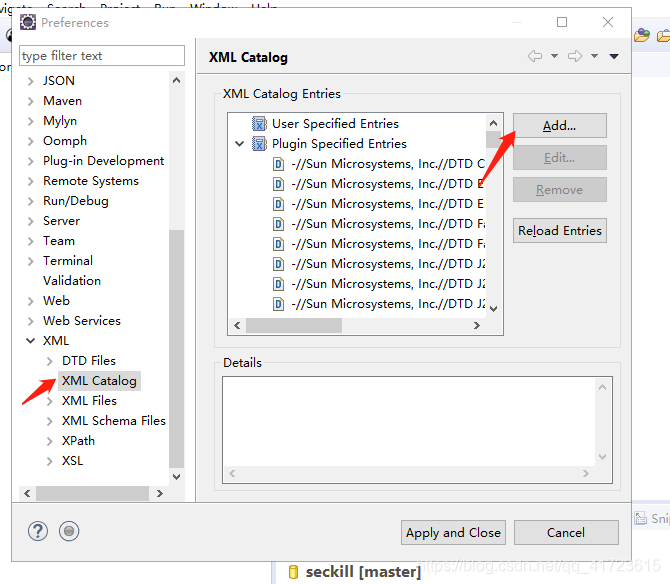This screenshot has height=584, width=670.
Task: Close the Preferences window
Action: tap(608, 22)
